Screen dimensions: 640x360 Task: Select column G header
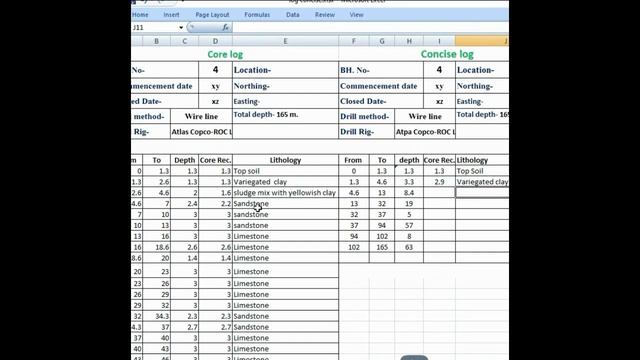pos(382,41)
